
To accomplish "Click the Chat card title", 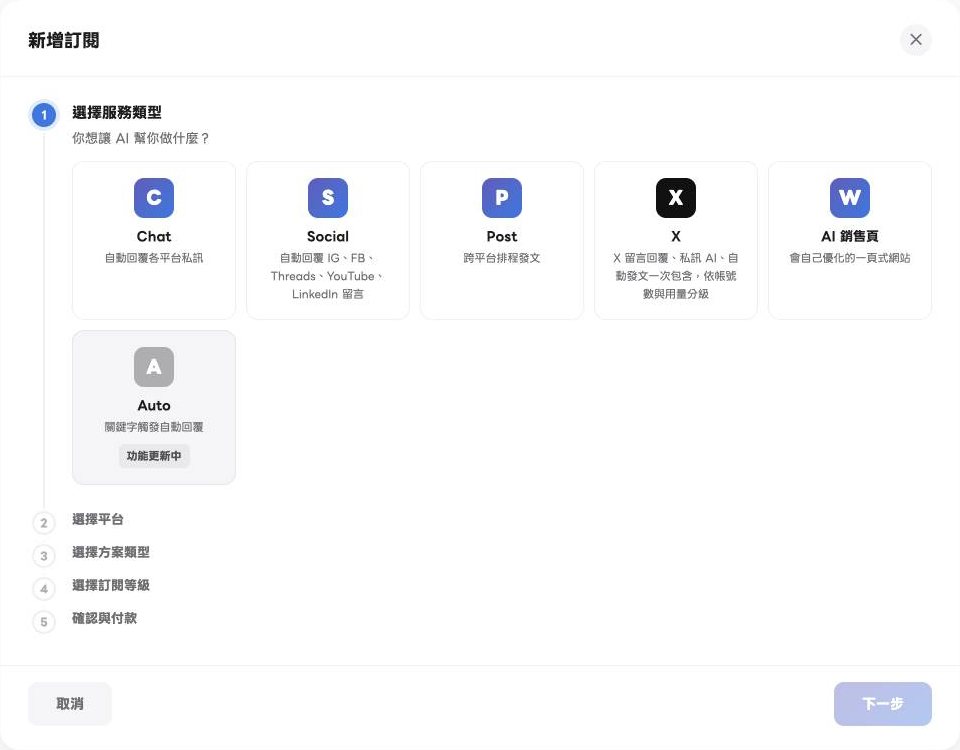I will (154, 236).
